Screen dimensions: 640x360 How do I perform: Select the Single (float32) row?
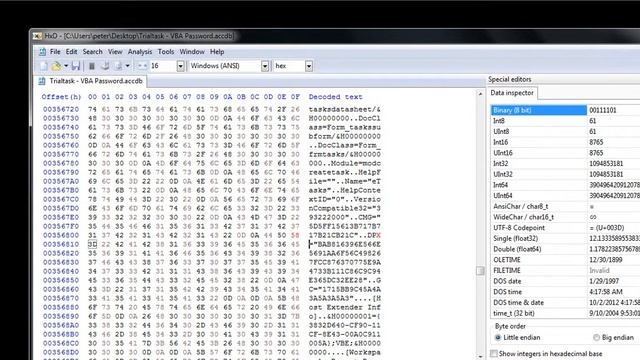[x=565, y=238]
